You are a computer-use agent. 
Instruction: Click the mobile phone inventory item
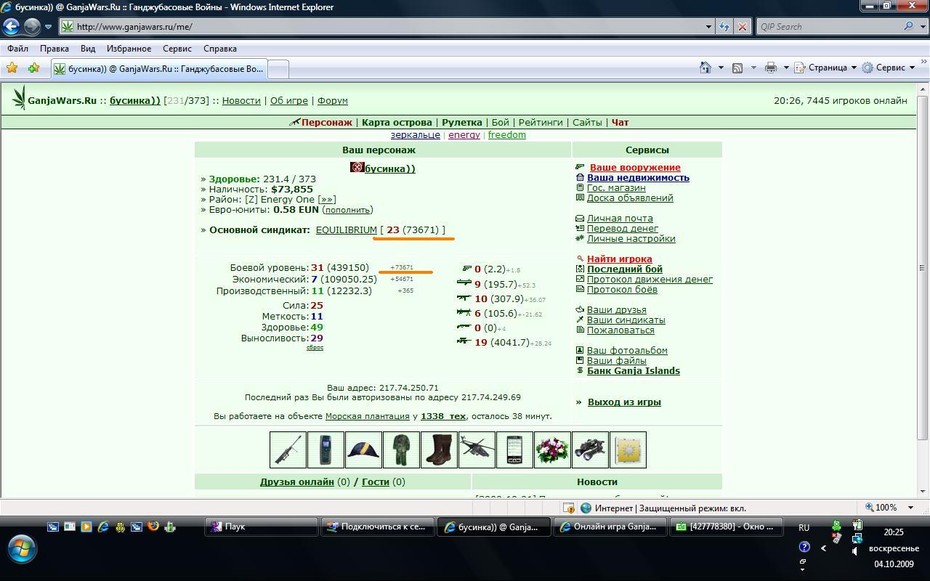(x=326, y=449)
